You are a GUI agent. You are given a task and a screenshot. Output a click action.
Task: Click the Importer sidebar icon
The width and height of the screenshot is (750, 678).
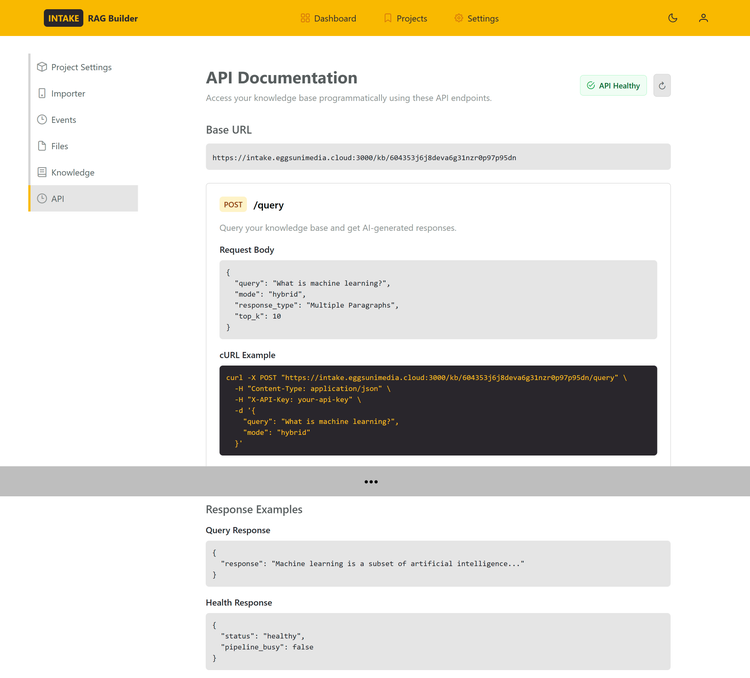point(42,93)
